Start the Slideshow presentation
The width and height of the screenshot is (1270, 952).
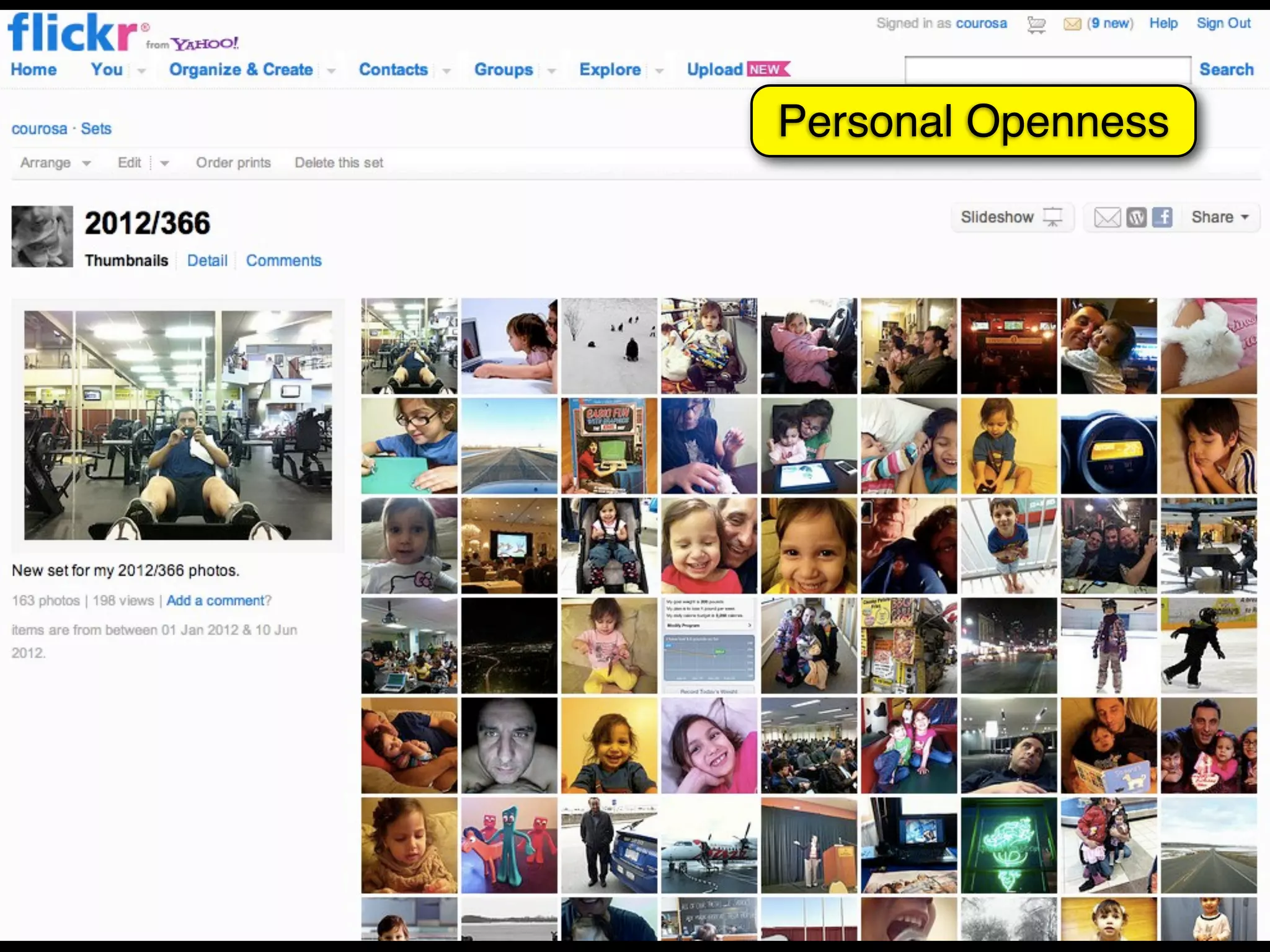tap(1011, 218)
